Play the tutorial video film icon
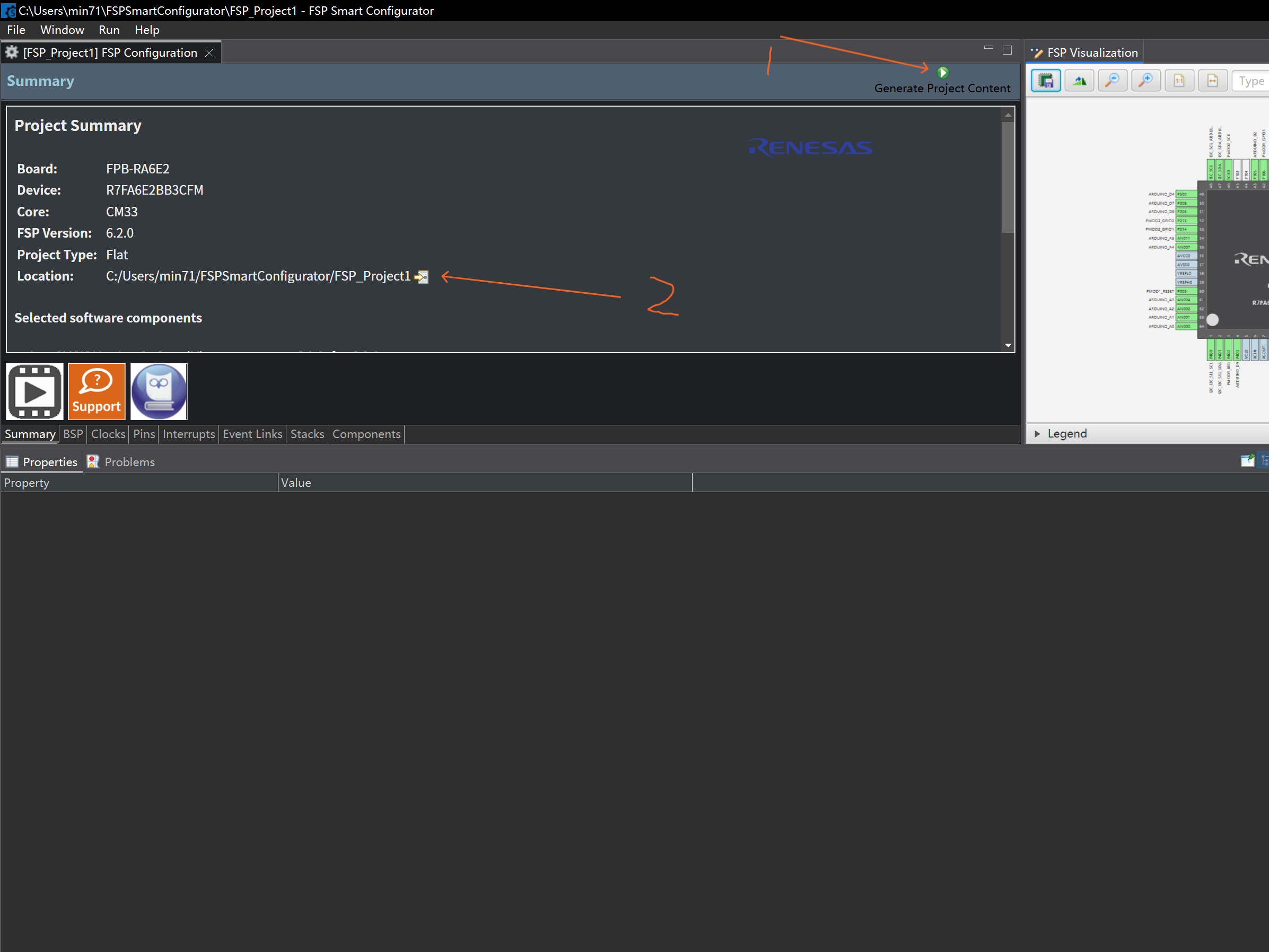 [34, 391]
